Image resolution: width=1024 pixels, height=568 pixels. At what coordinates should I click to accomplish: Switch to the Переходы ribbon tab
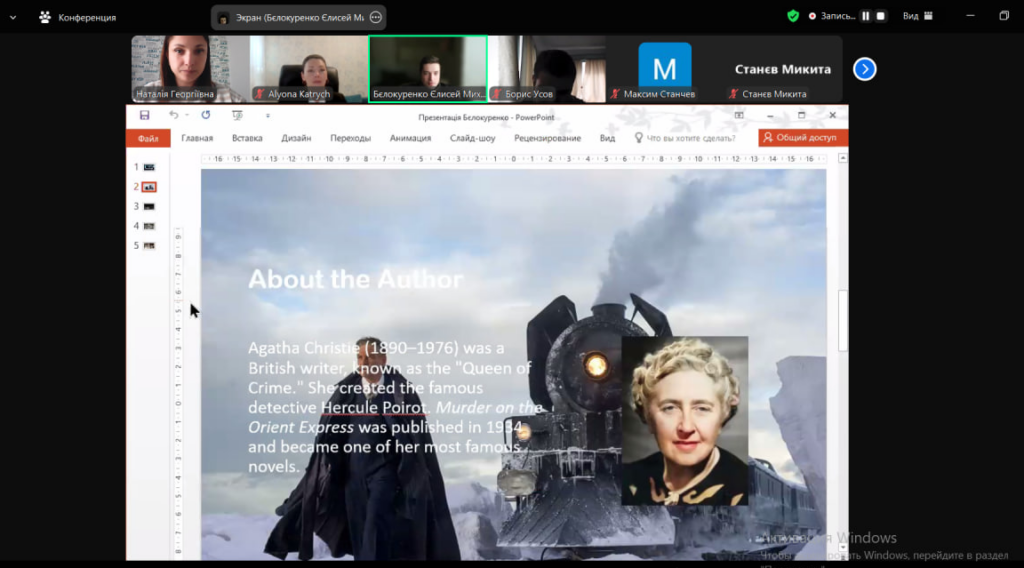tap(350, 138)
